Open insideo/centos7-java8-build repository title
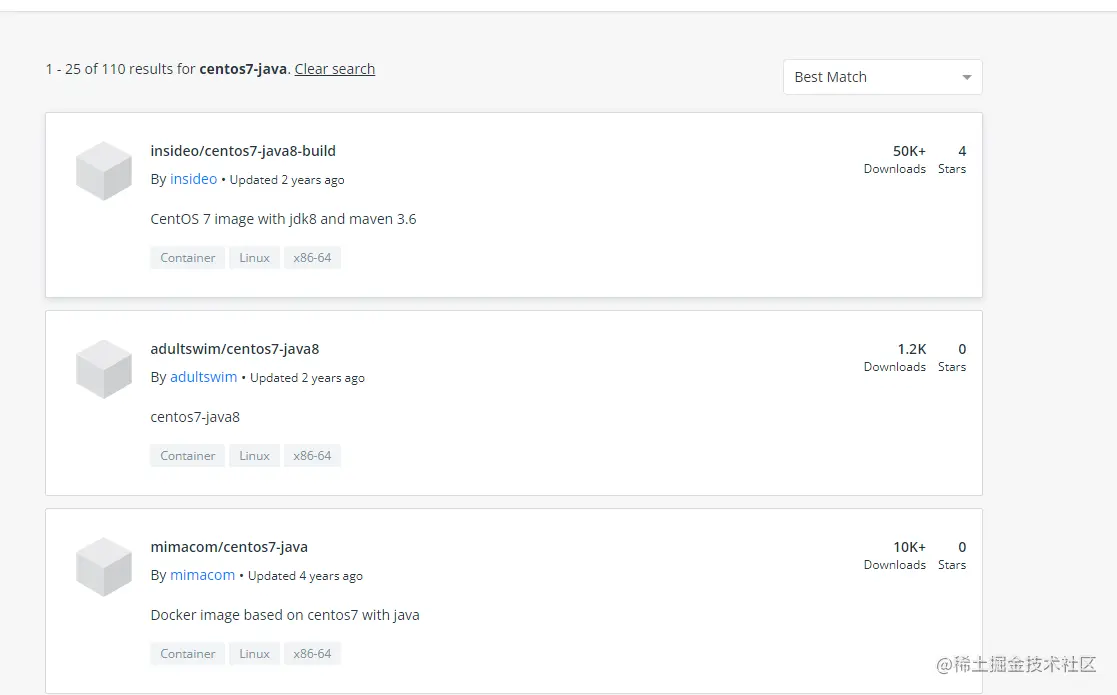 243,151
